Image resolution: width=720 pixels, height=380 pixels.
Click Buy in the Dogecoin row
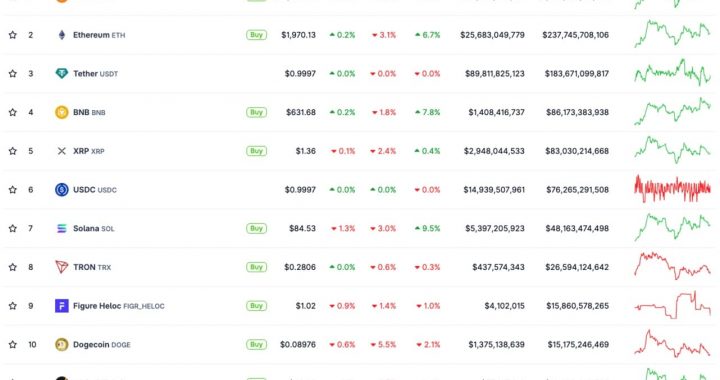(256, 345)
